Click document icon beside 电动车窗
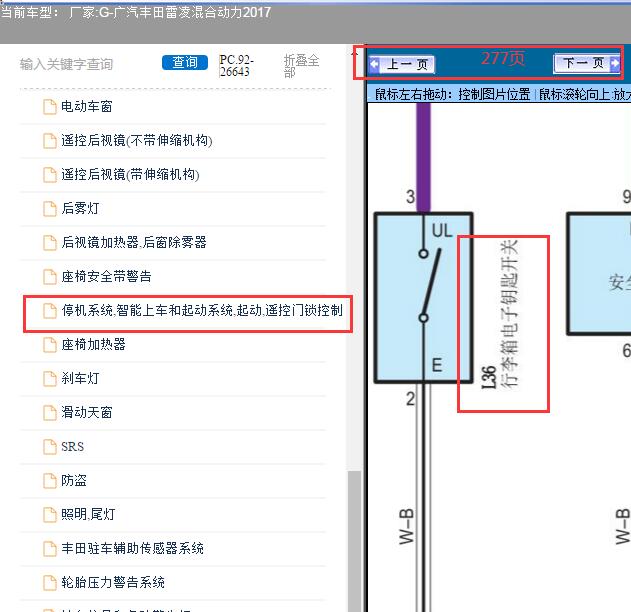Screen dimensions: 631x612 [49, 107]
